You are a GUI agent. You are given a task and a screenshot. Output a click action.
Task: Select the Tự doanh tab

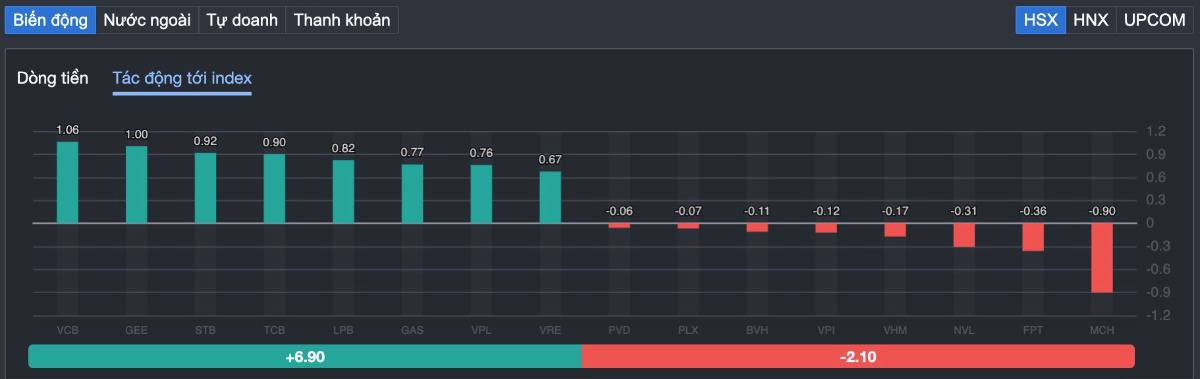pos(242,20)
